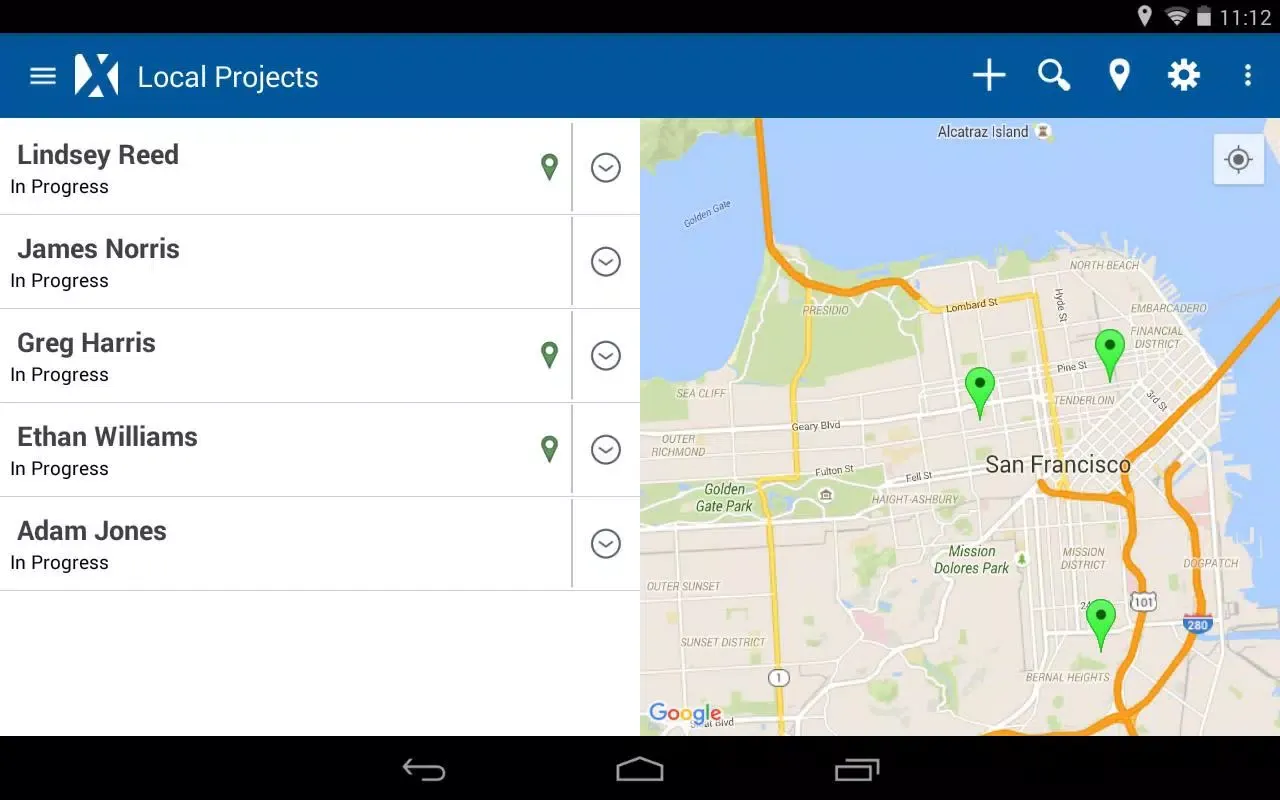Tap battery icon in status bar
Viewport: 1280px width, 800px height.
[1204, 16]
